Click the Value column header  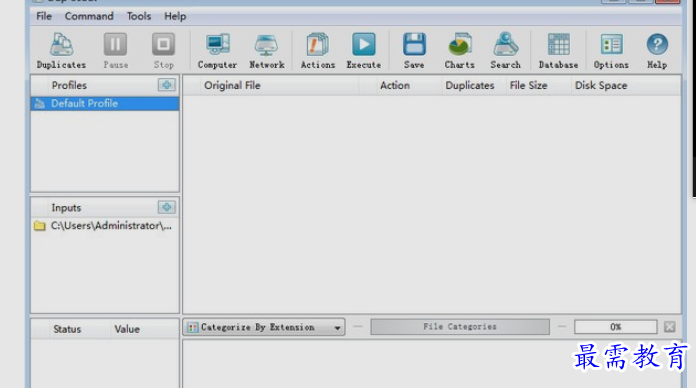pyautogui.click(x=144, y=329)
